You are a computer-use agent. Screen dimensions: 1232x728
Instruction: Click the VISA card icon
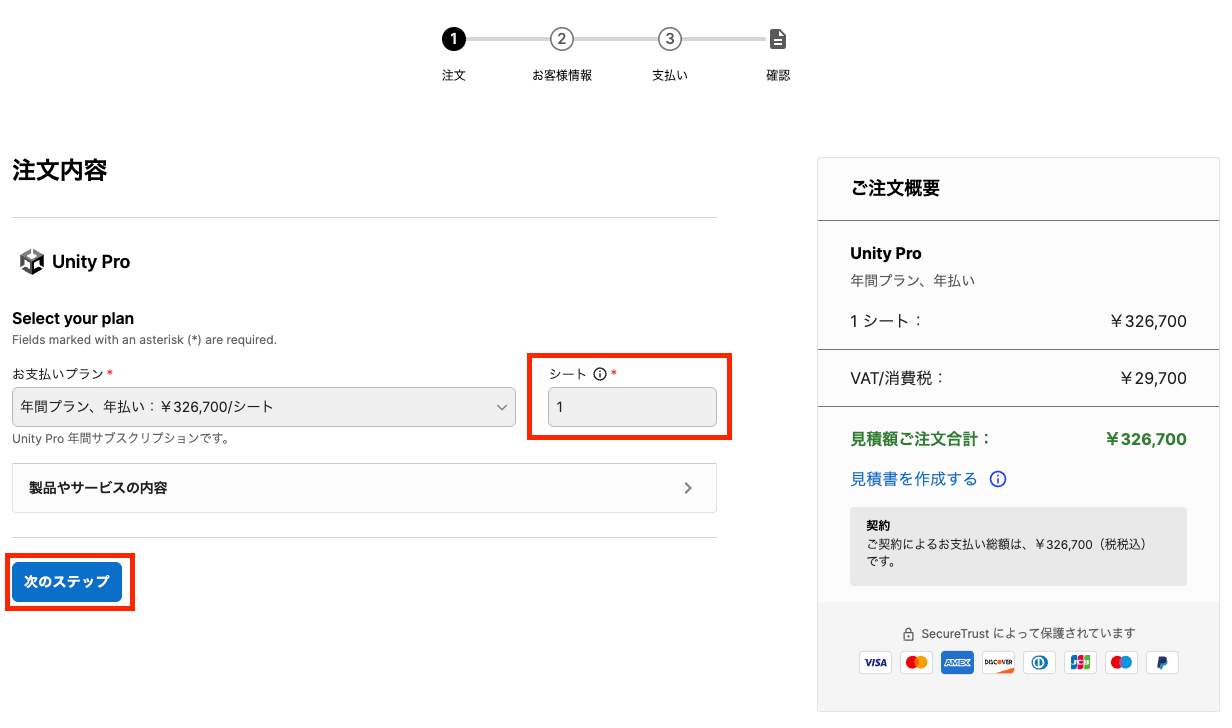[x=875, y=662]
